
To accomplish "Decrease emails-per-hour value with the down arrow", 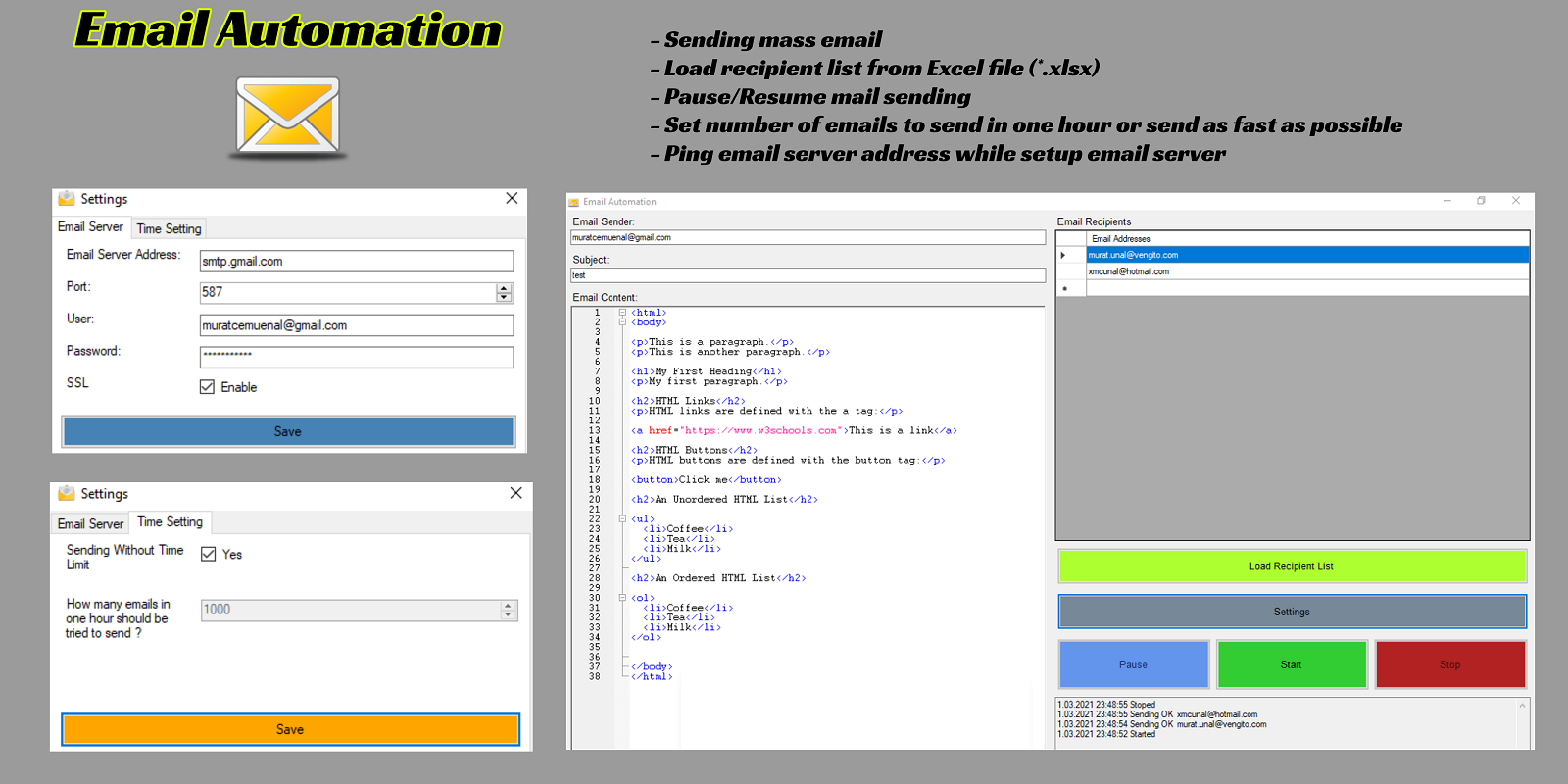I will coord(508,614).
